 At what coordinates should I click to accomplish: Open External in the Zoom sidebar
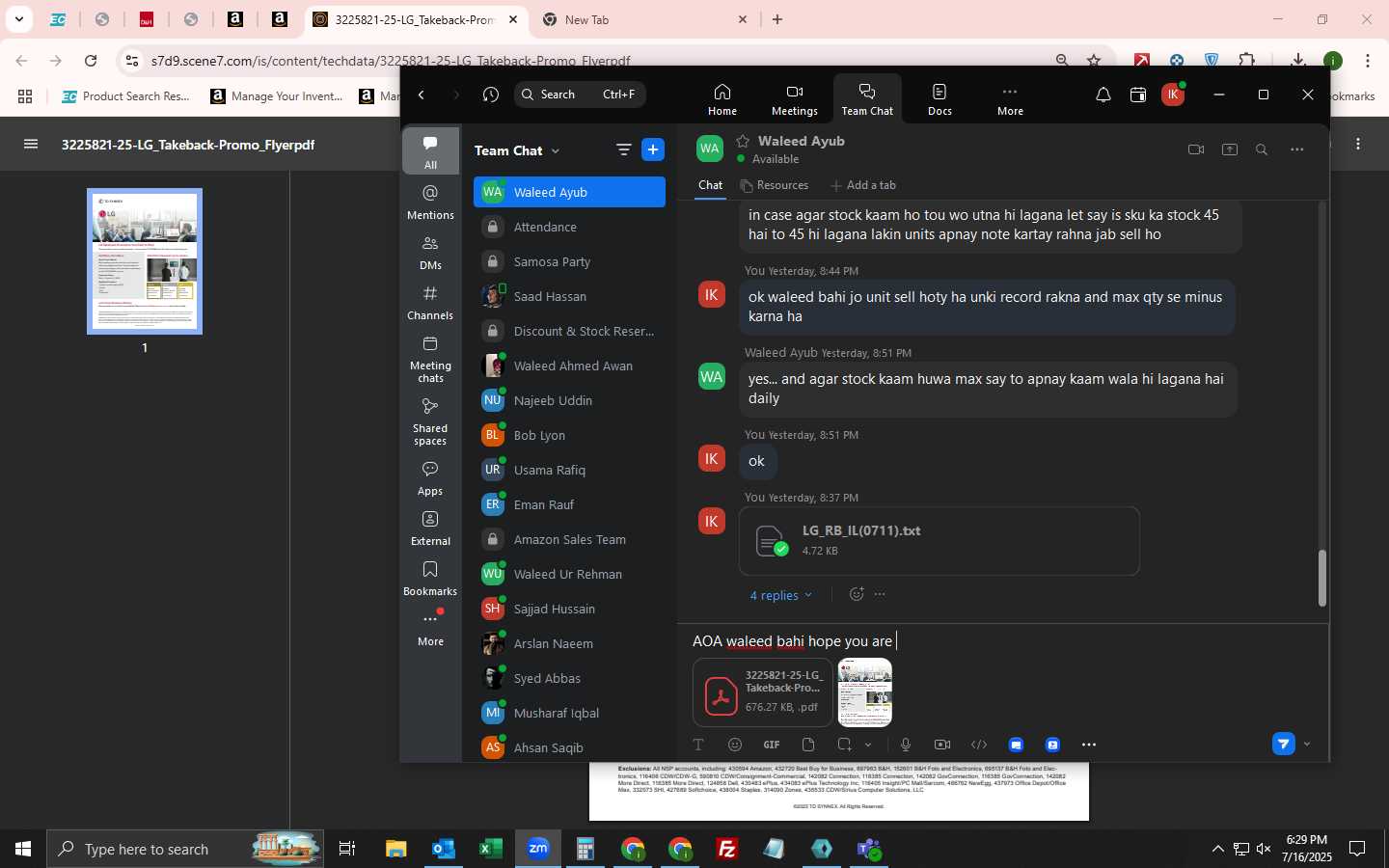(430, 529)
